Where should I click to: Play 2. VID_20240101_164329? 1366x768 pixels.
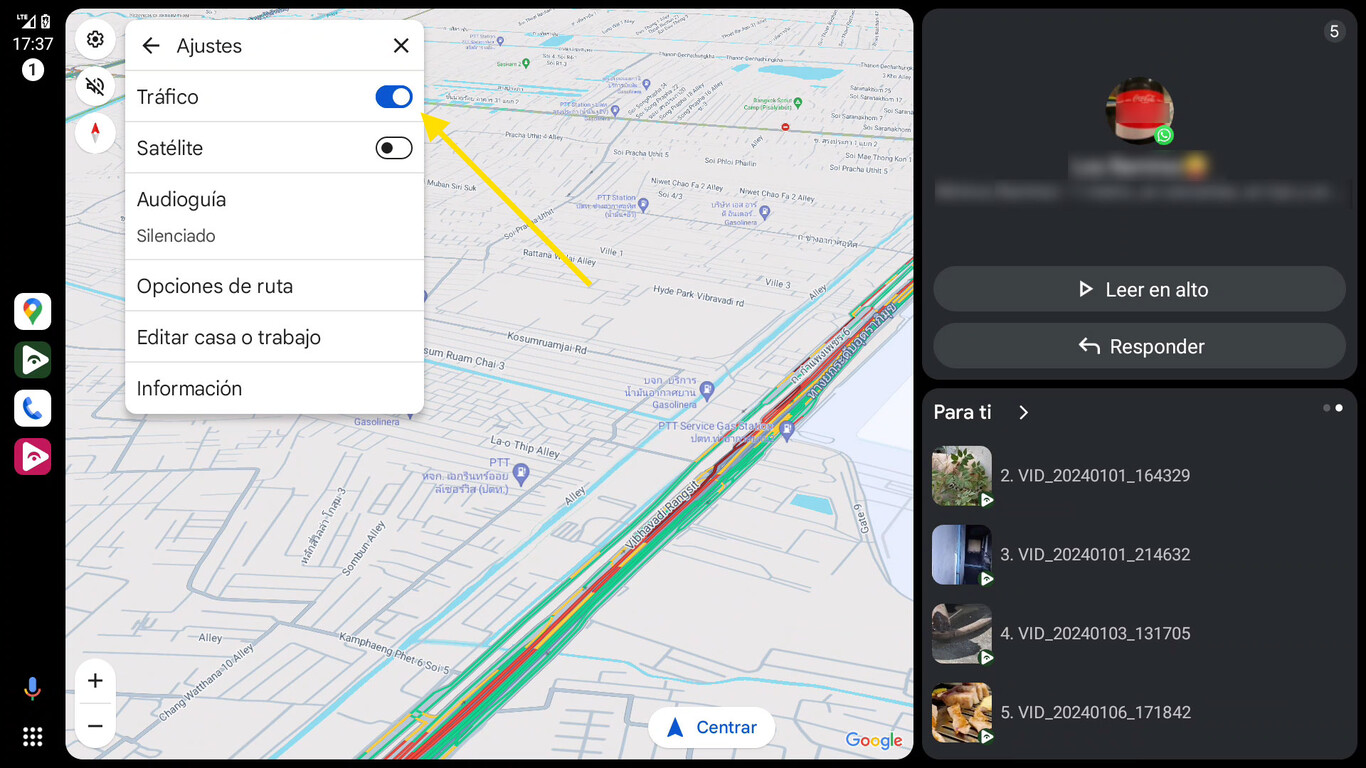pyautogui.click(x=1139, y=476)
